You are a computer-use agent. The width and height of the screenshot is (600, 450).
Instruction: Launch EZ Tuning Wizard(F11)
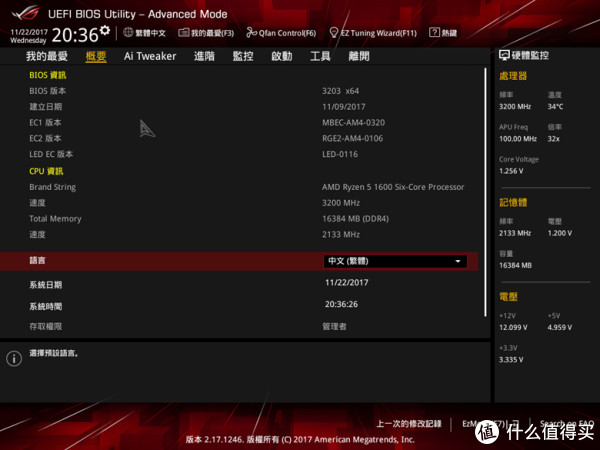click(373, 33)
